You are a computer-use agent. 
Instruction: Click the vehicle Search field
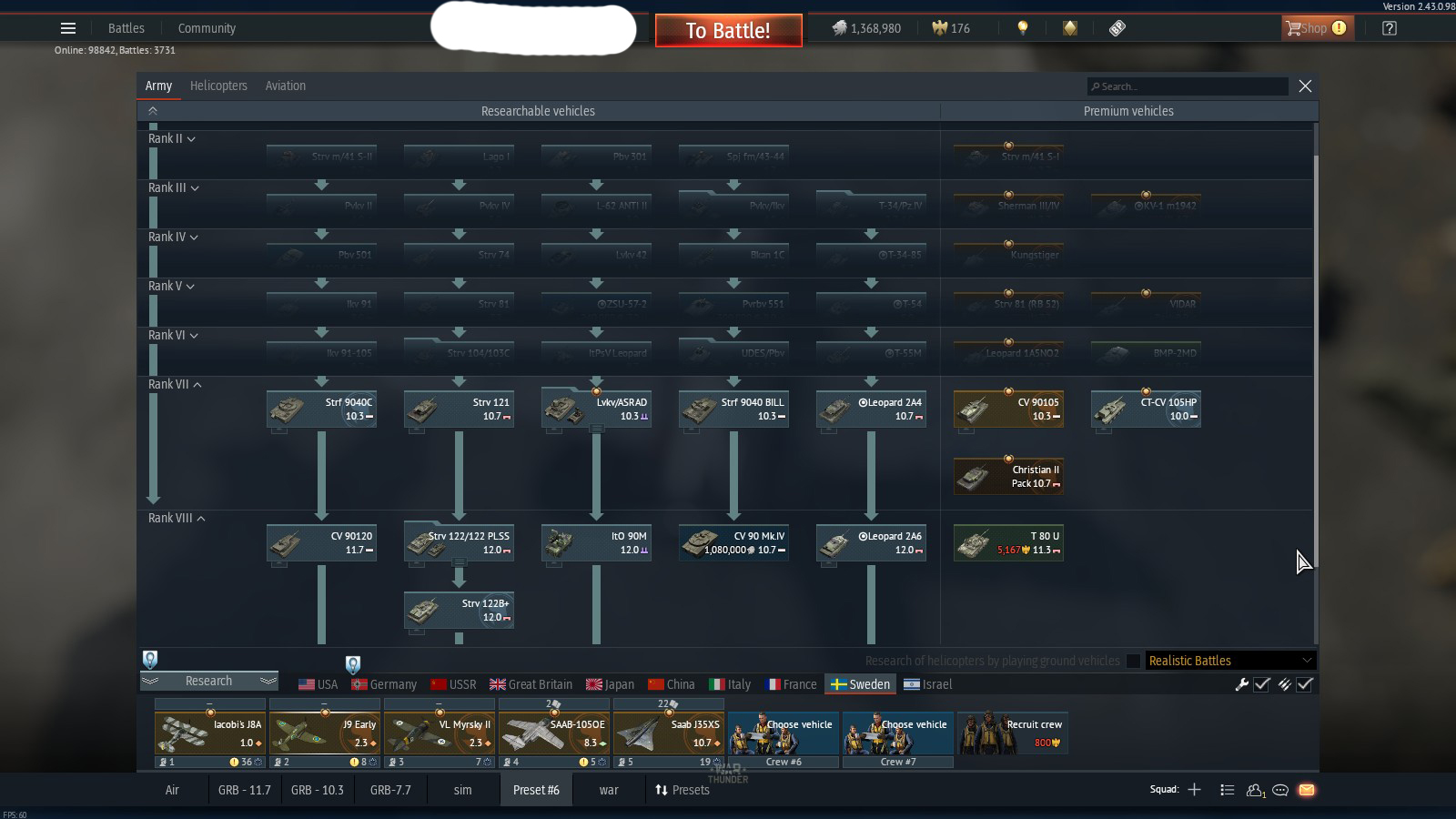click(1188, 86)
